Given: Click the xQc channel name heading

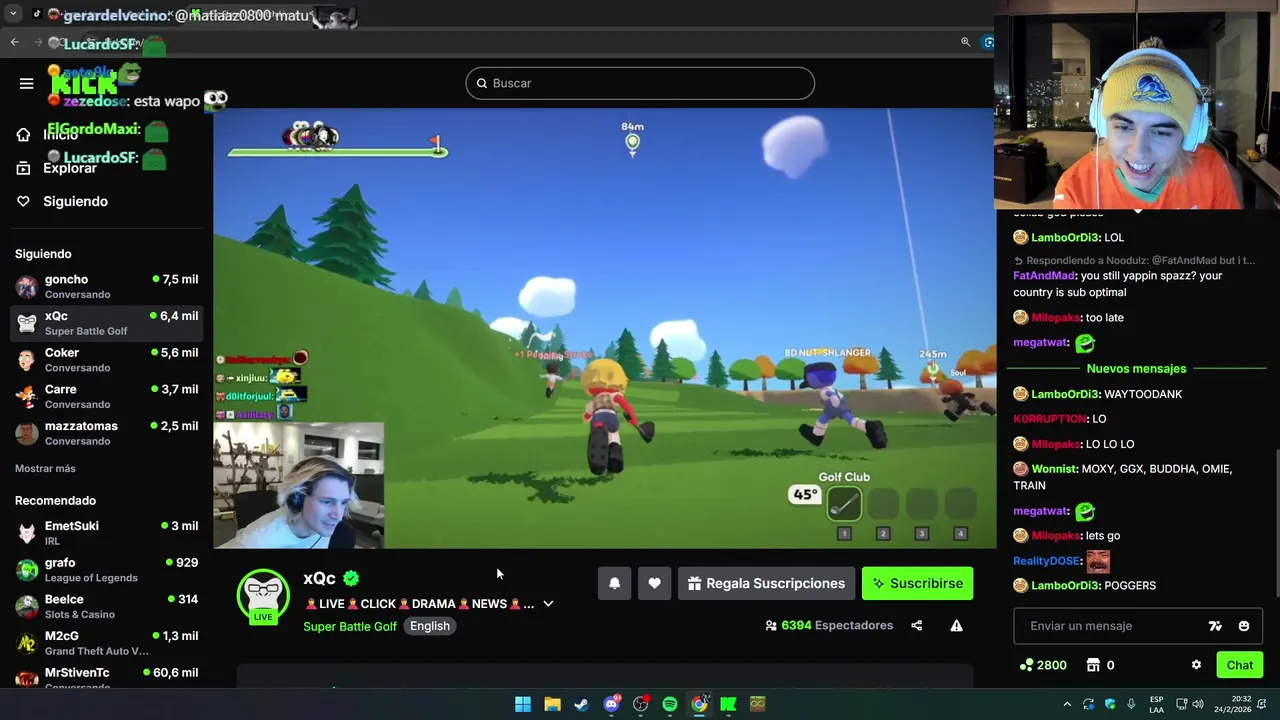Looking at the screenshot, I should pos(319,578).
